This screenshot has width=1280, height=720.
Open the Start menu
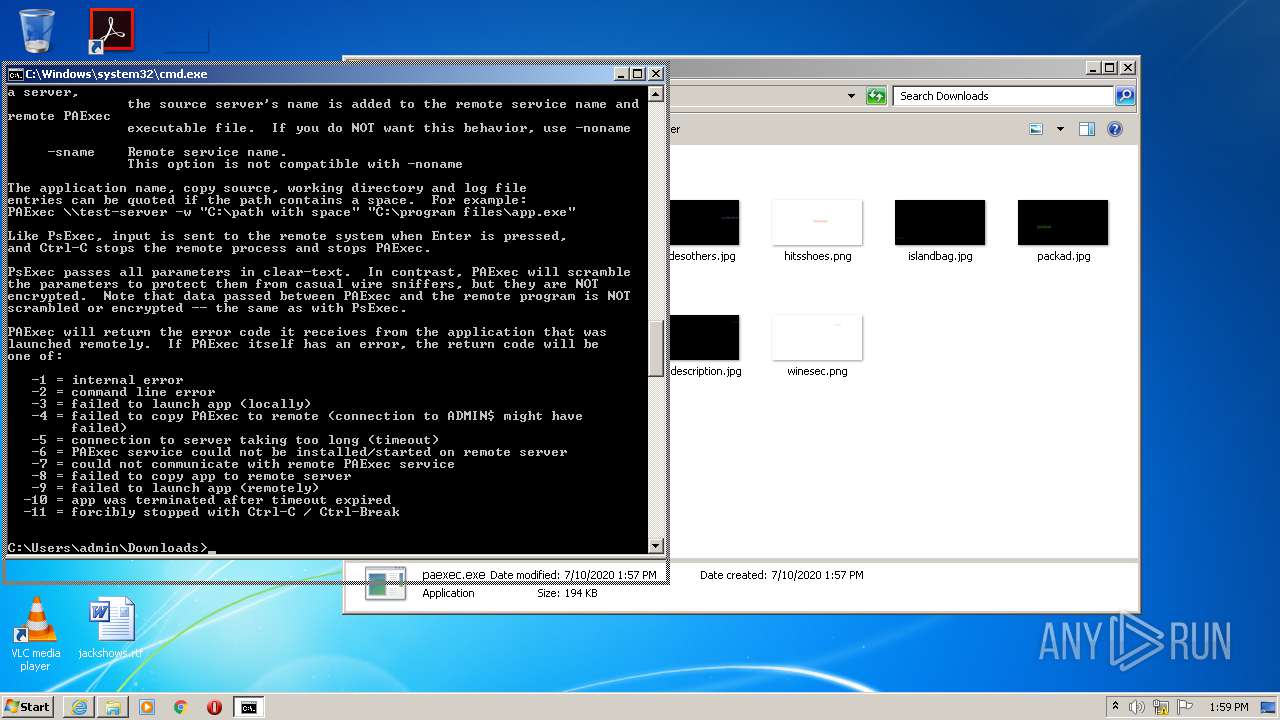(x=27, y=706)
